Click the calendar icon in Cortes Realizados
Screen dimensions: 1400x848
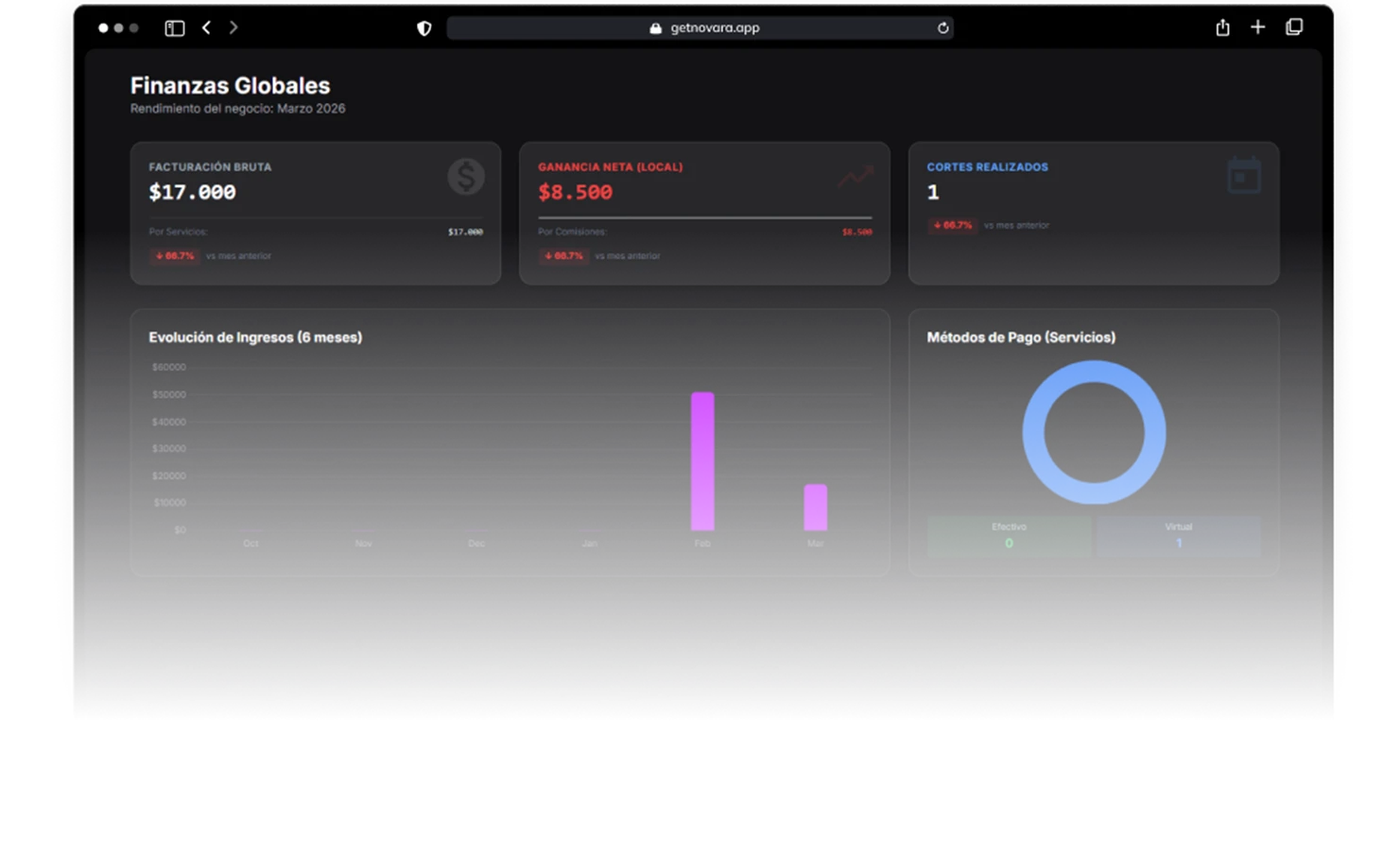pyautogui.click(x=1243, y=177)
